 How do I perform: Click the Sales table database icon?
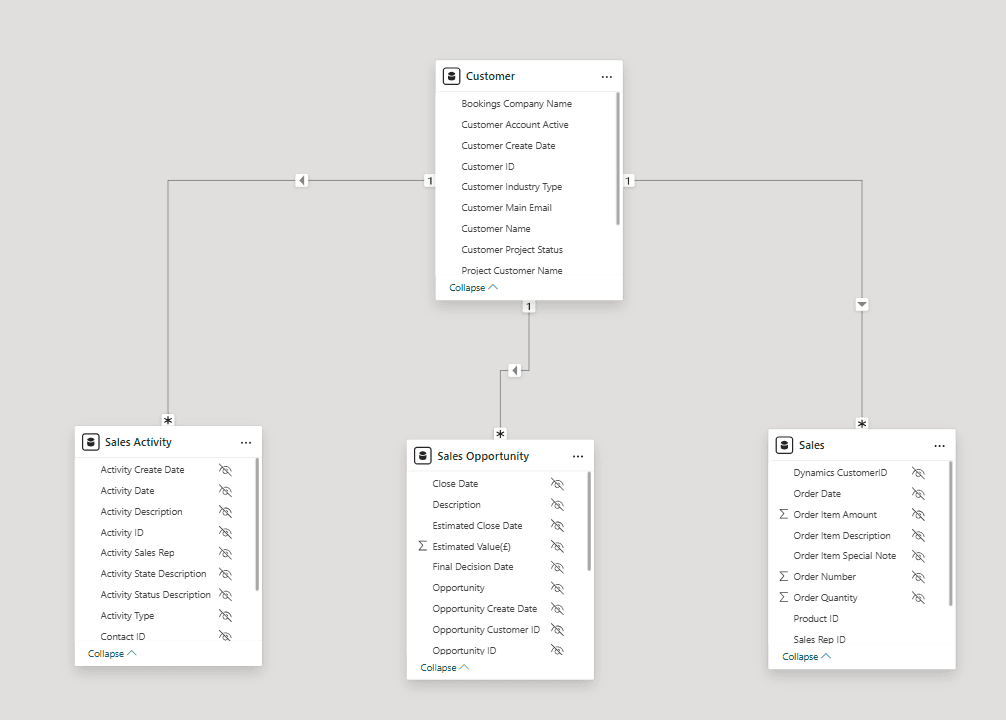tap(785, 445)
